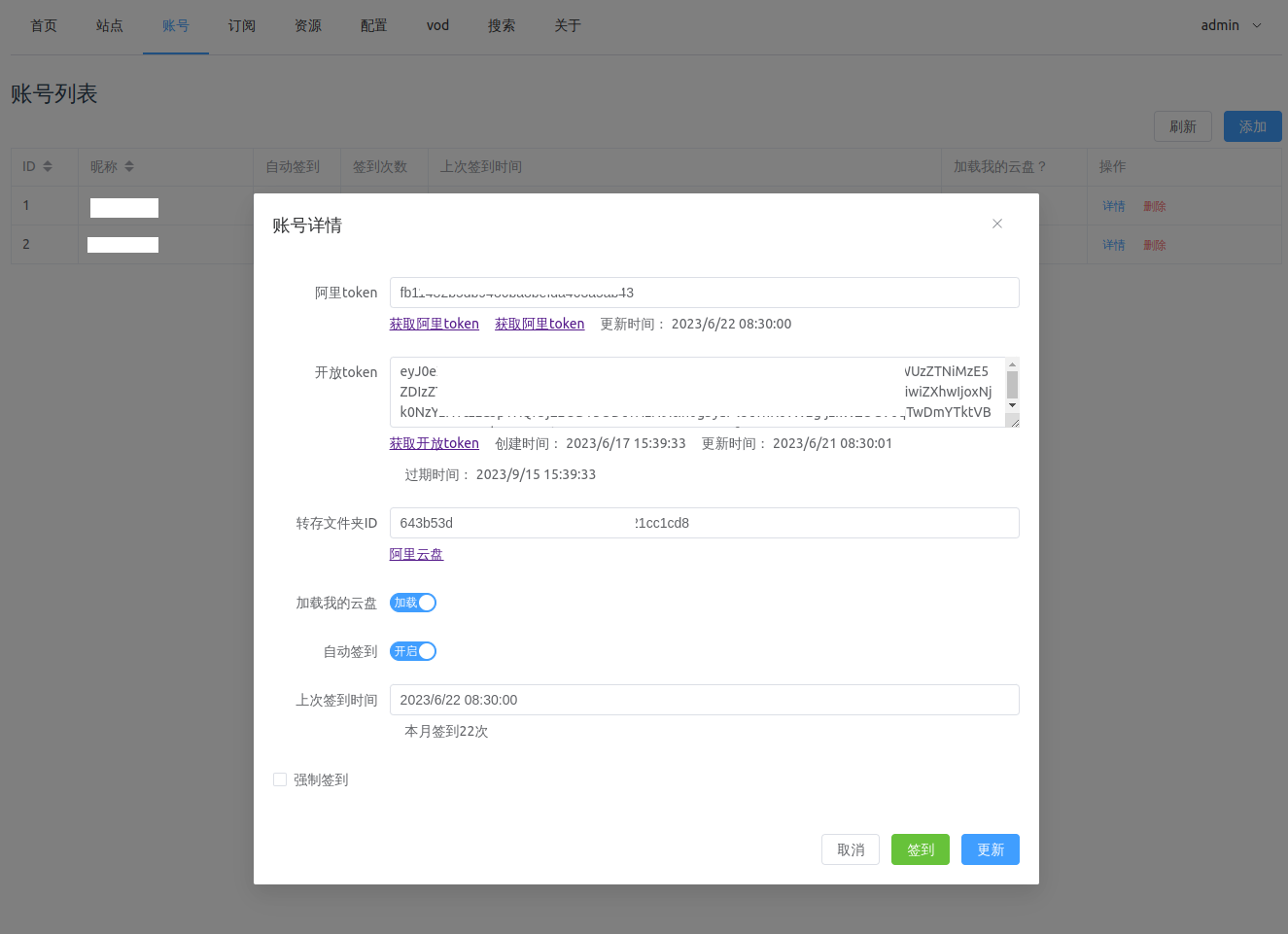Screen dimensions: 1288x934
Task: Open the 配置 menu tab
Action: 374,26
